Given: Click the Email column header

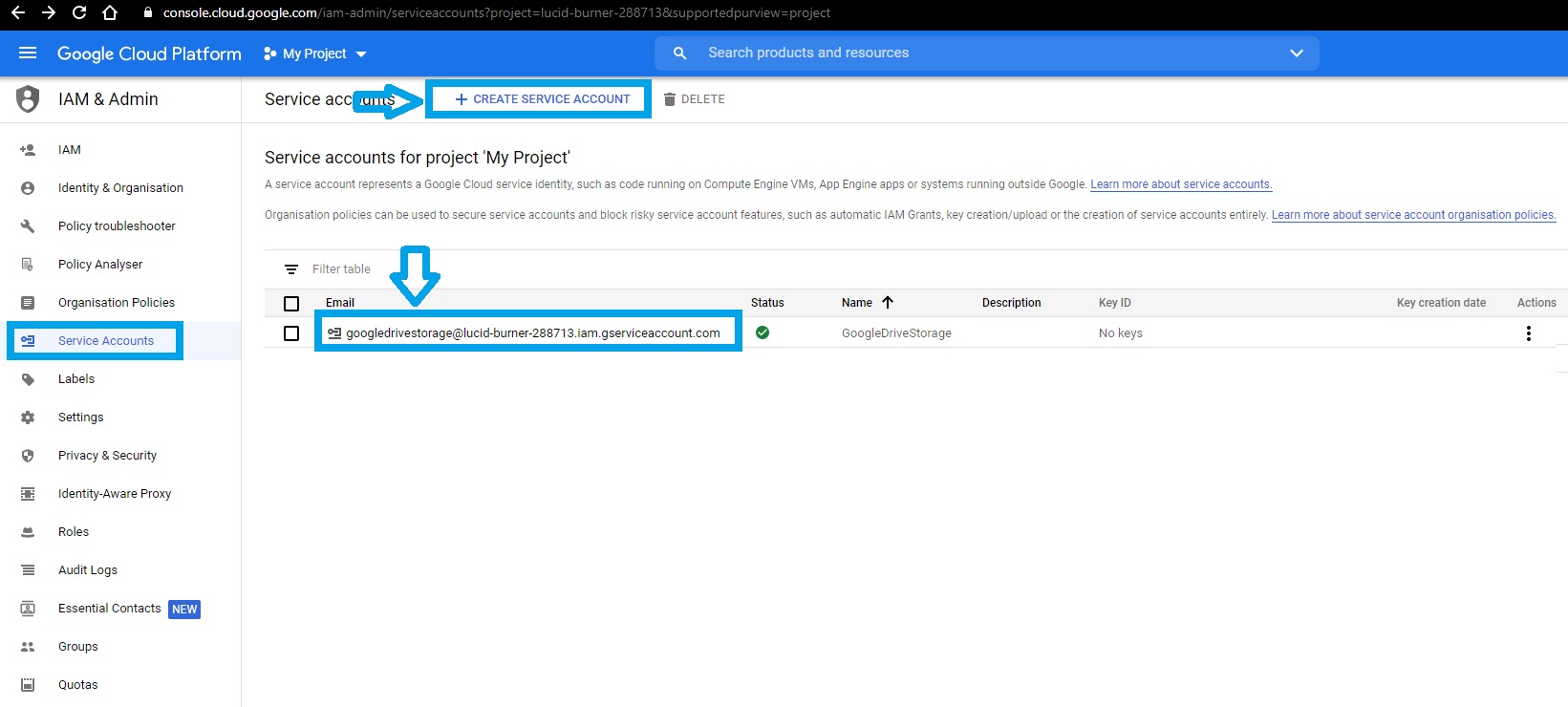Looking at the screenshot, I should [x=340, y=303].
